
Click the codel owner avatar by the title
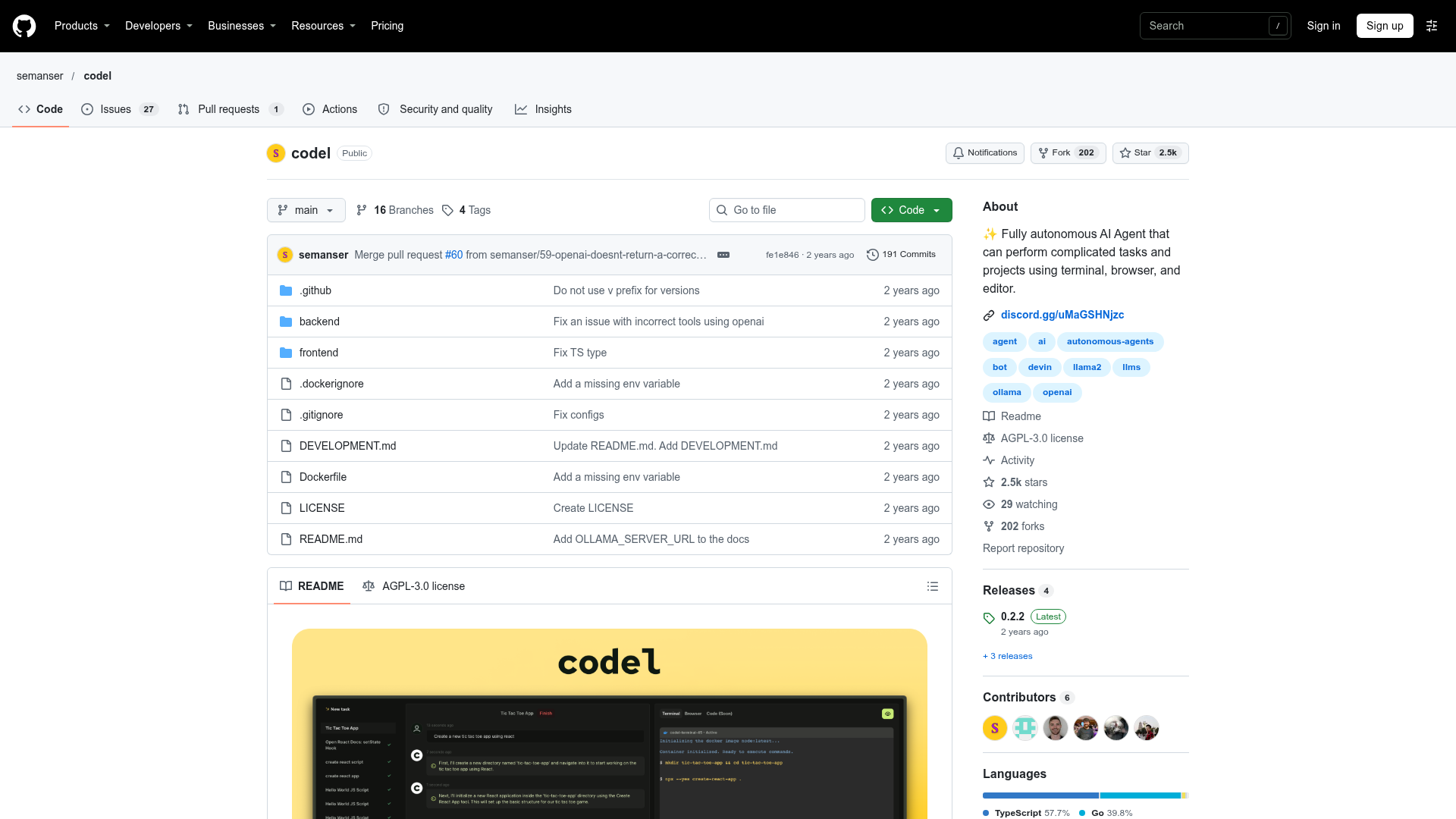(x=276, y=153)
